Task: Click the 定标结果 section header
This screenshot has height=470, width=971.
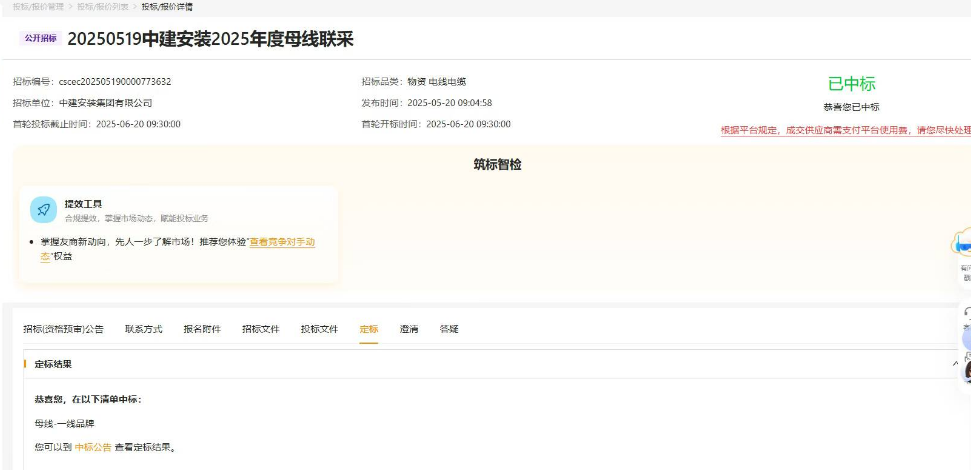Action: click(x=53, y=364)
